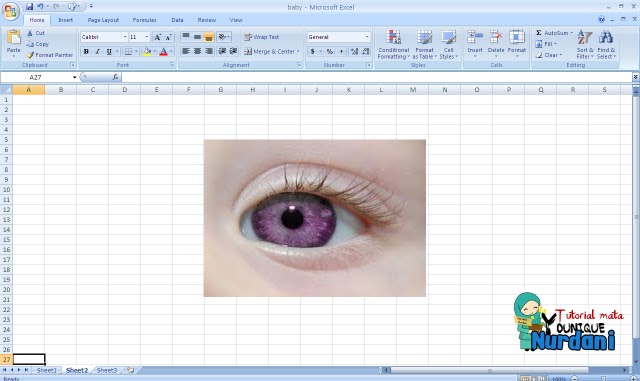The height and width of the screenshot is (381, 640).
Task: Align text left
Action: pyautogui.click(x=186, y=51)
